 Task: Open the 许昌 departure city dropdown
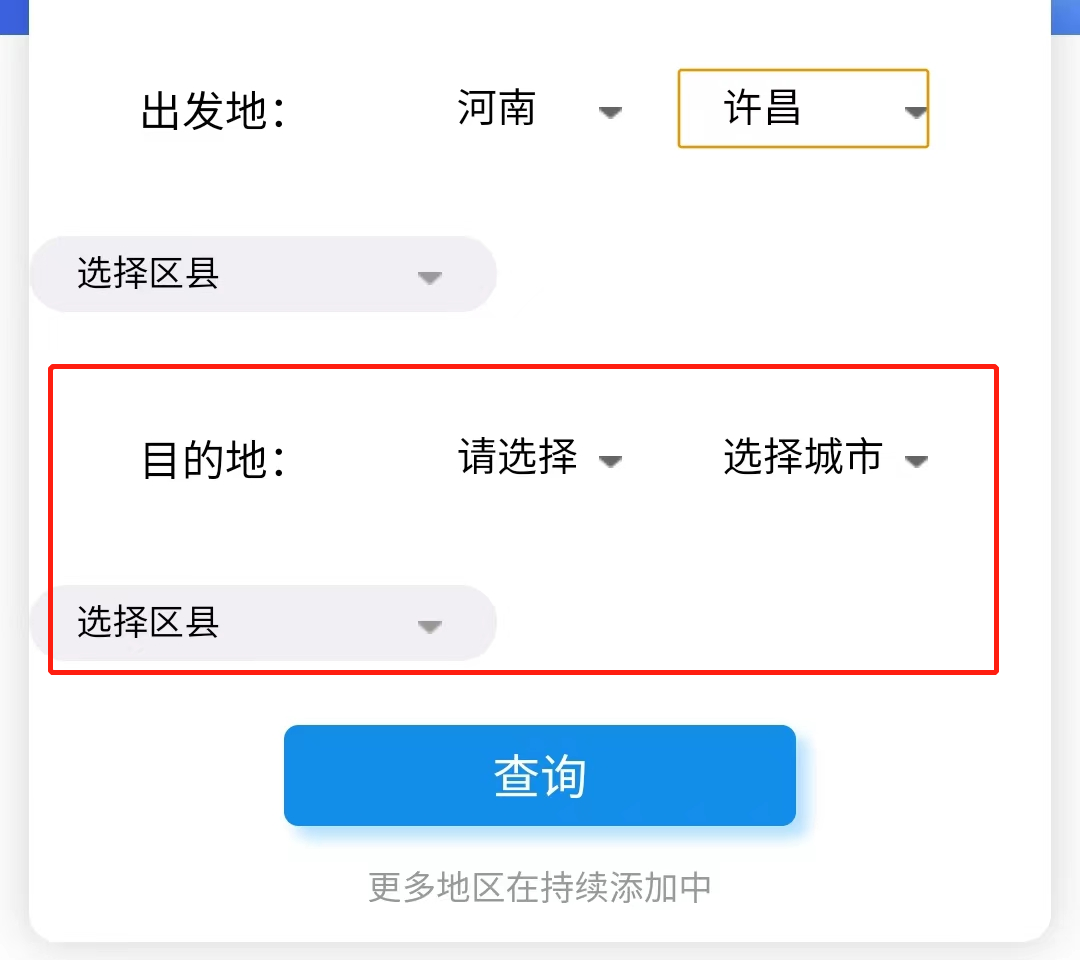(x=803, y=108)
